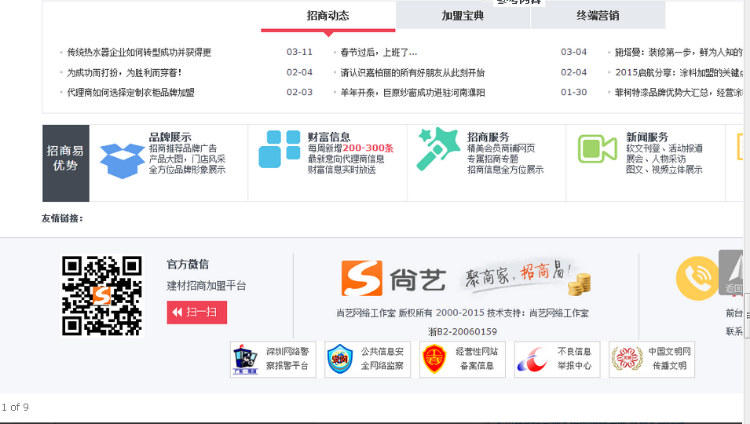Click the orange 尚艺 S logo
The width and height of the screenshot is (750, 424).
(362, 278)
